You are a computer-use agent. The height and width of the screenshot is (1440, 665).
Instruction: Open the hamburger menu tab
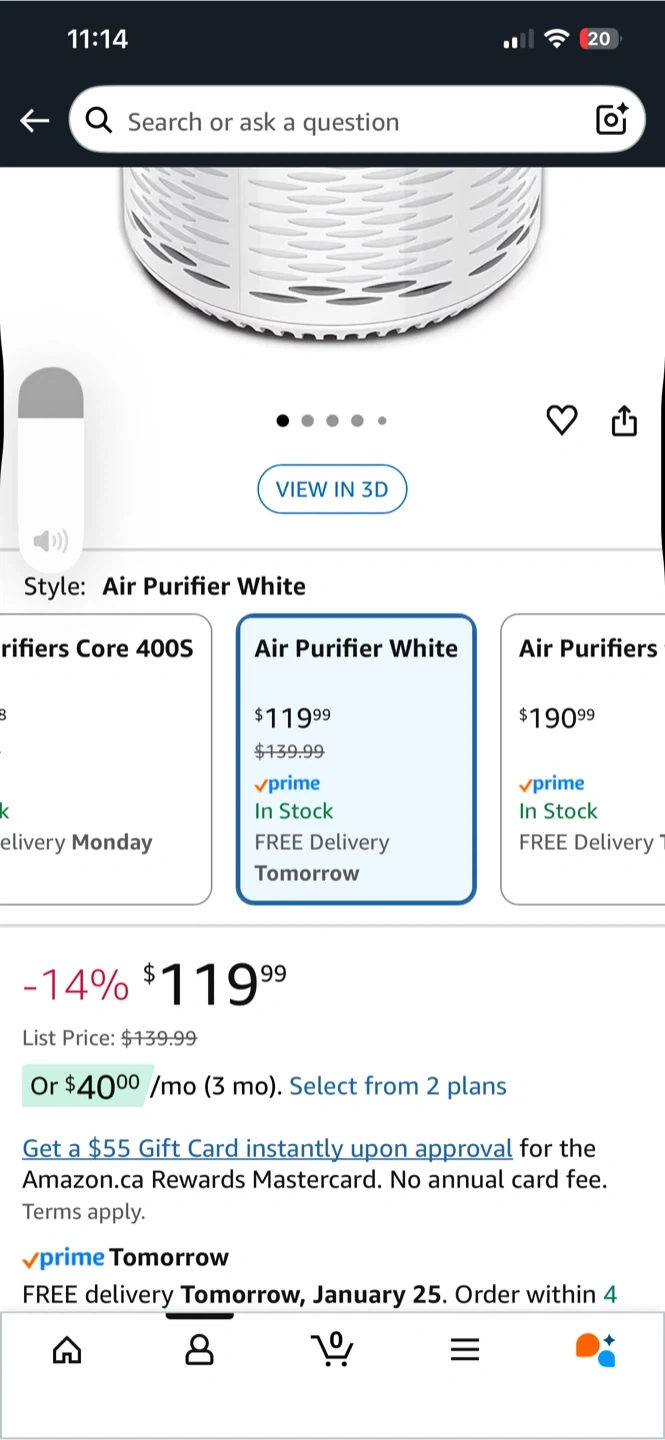coord(465,1351)
